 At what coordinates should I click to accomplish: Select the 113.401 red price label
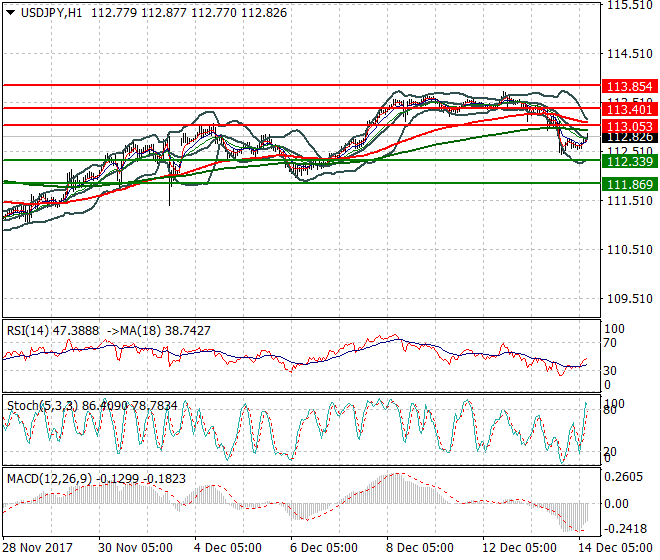[630, 109]
